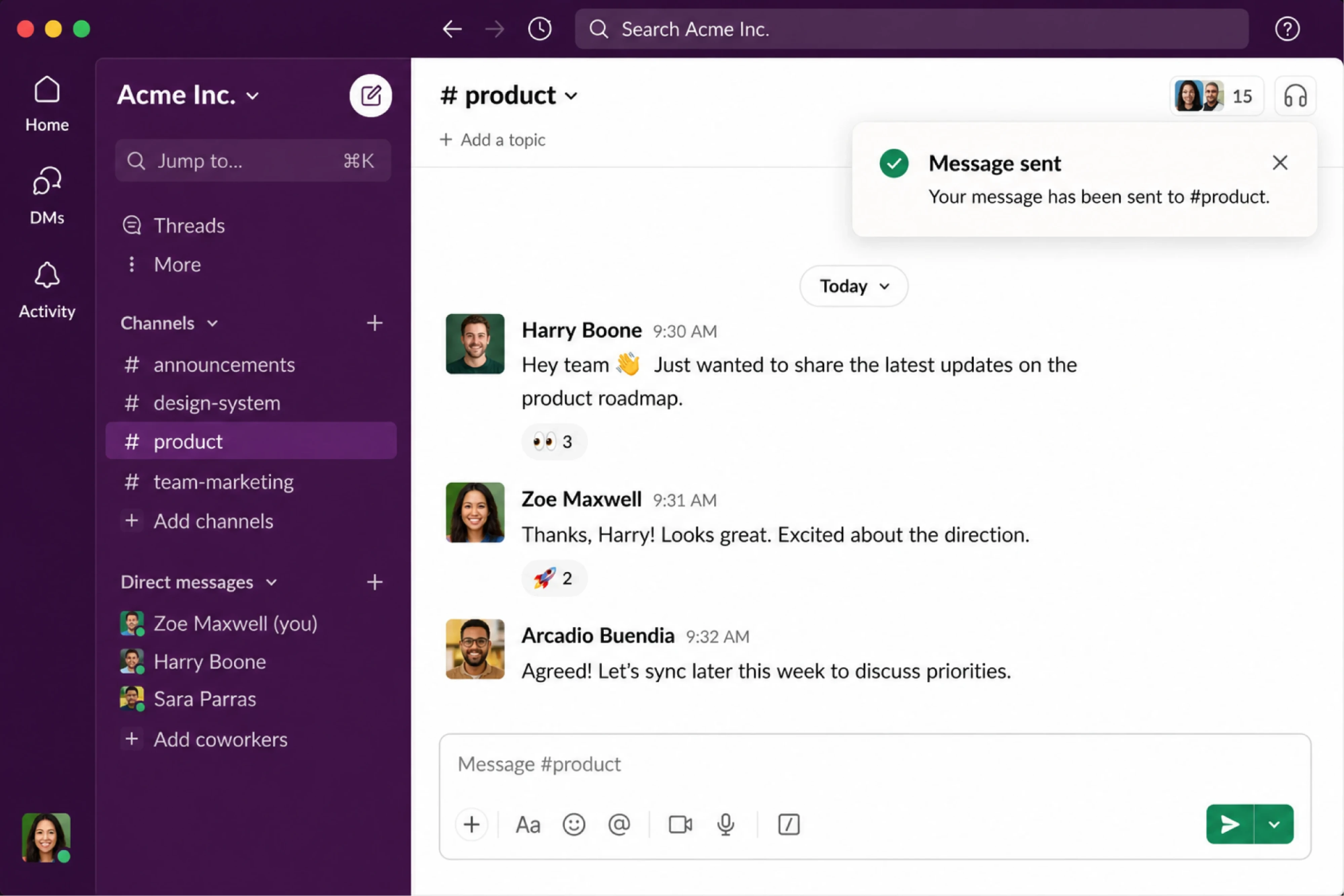Image resolution: width=1344 pixels, height=896 pixels.
Task: Add a channel with Channels plus icon
Action: pyautogui.click(x=374, y=323)
